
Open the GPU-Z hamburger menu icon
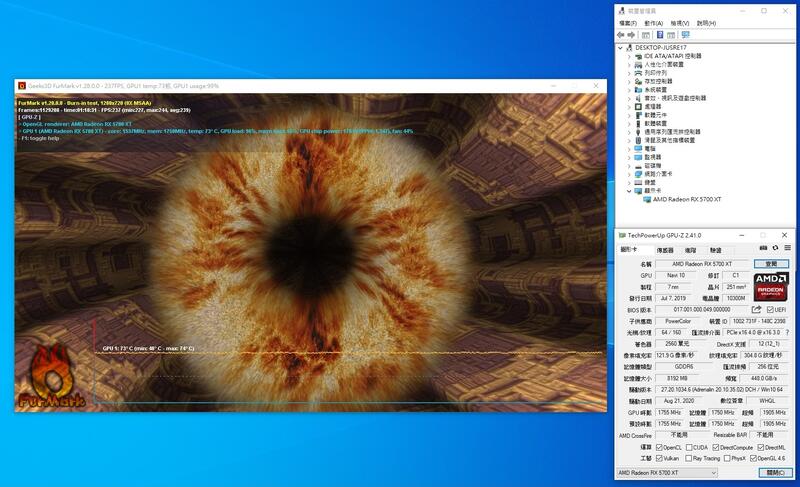tap(788, 248)
